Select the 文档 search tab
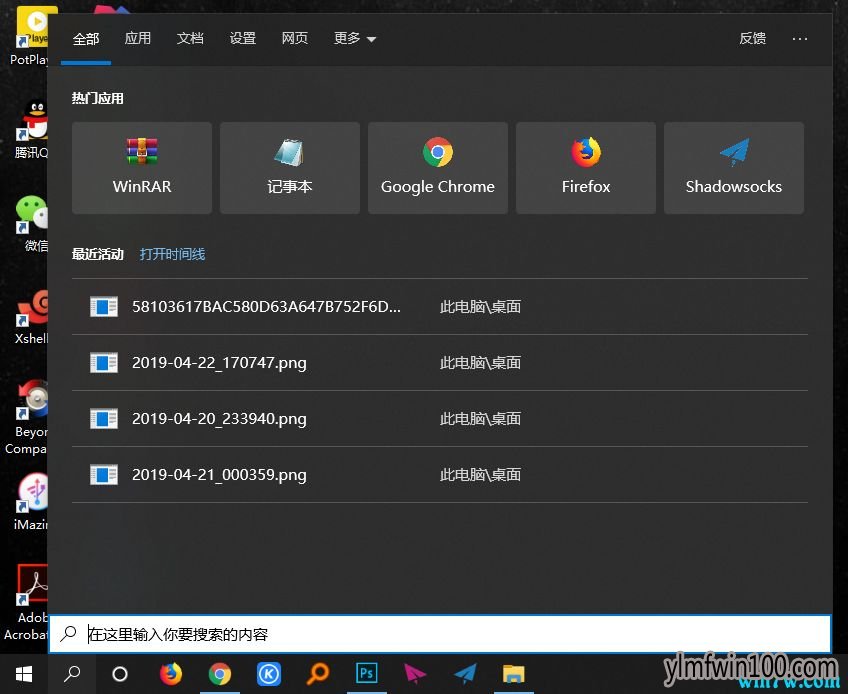The width and height of the screenshot is (848, 694). click(x=190, y=38)
